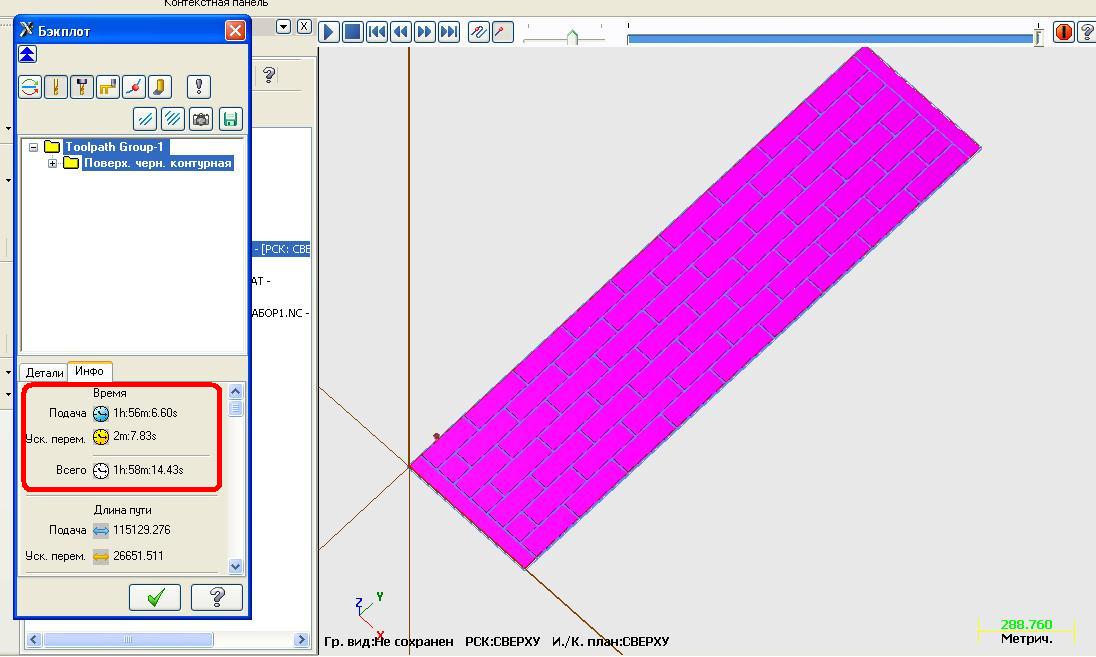
Task: Select the Toolpath Group-1 tree item
Action: click(115, 147)
